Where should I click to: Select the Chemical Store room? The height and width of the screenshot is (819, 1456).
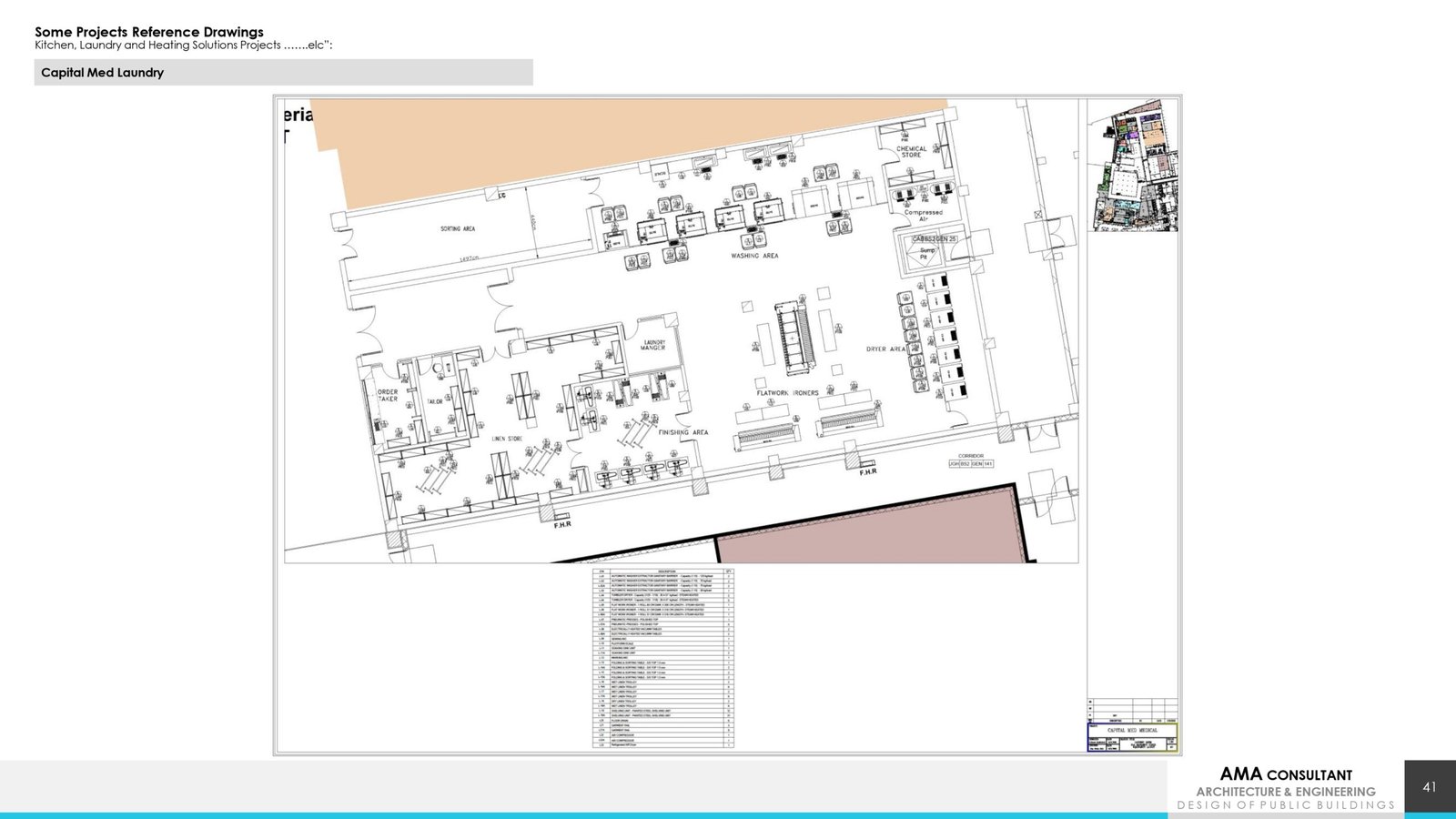(911, 152)
